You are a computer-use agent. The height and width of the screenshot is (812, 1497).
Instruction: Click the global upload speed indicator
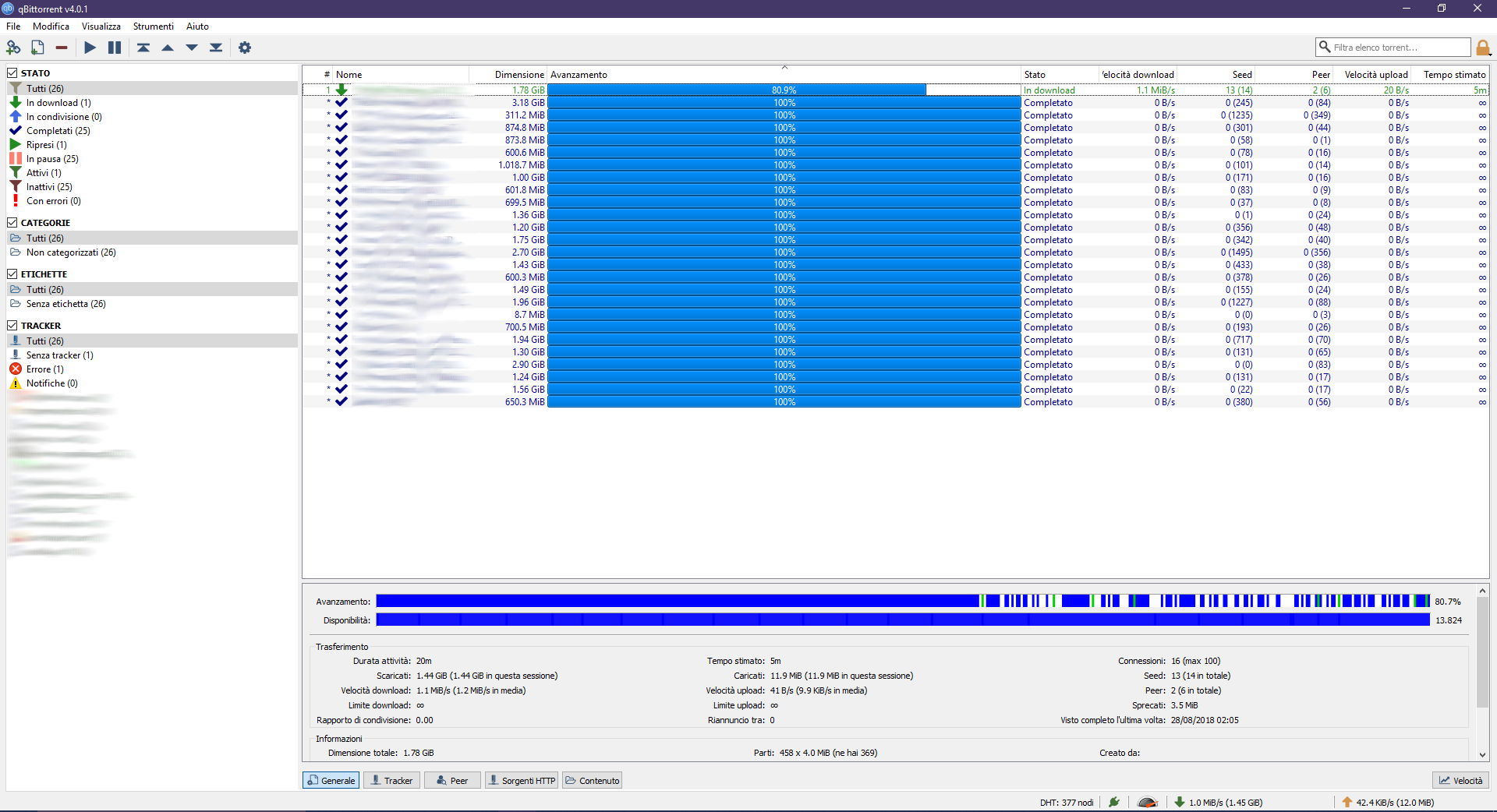point(1388,802)
